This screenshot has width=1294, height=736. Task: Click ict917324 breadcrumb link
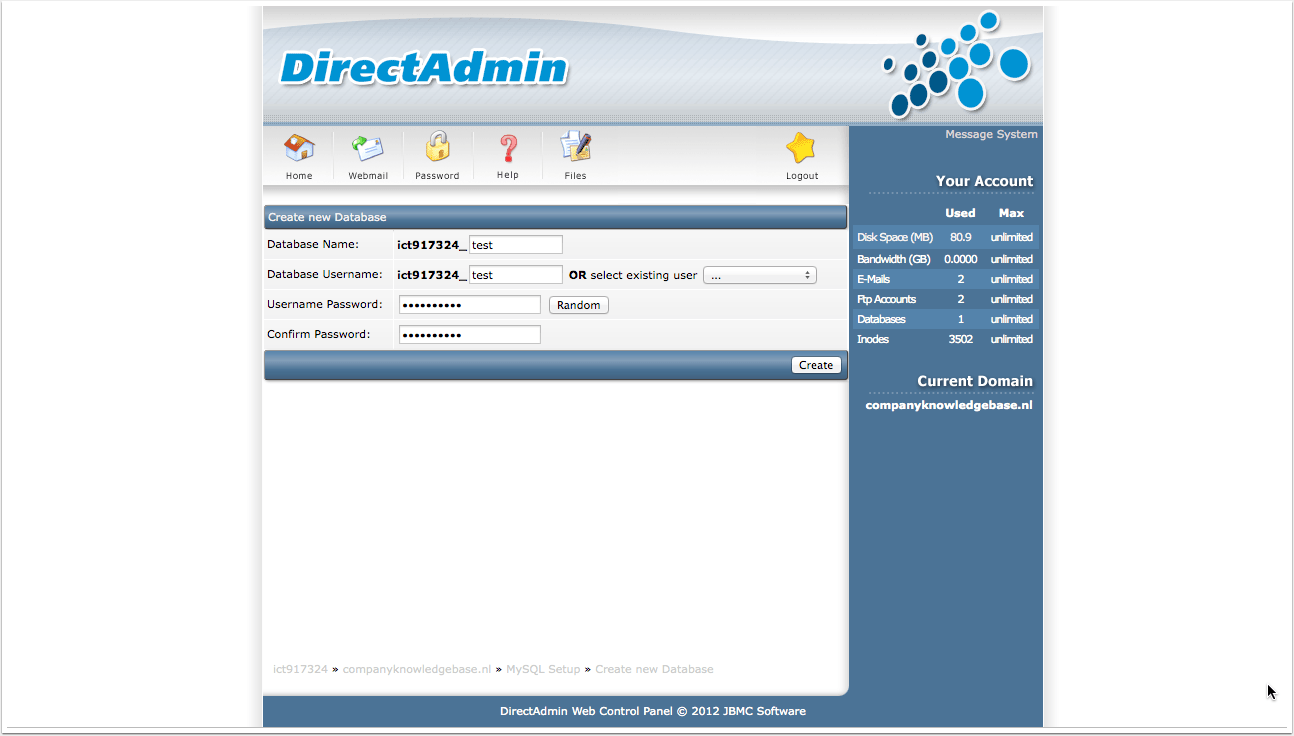pos(300,669)
